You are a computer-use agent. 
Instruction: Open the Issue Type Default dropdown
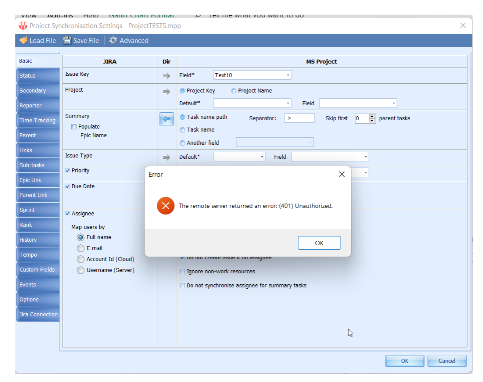[x=239, y=157]
